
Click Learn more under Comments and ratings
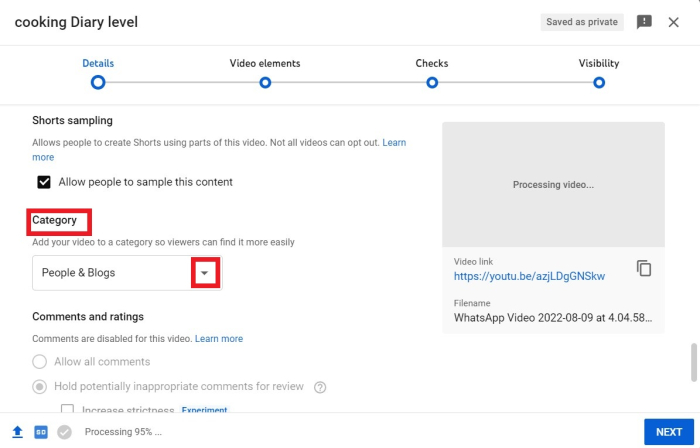tap(219, 339)
